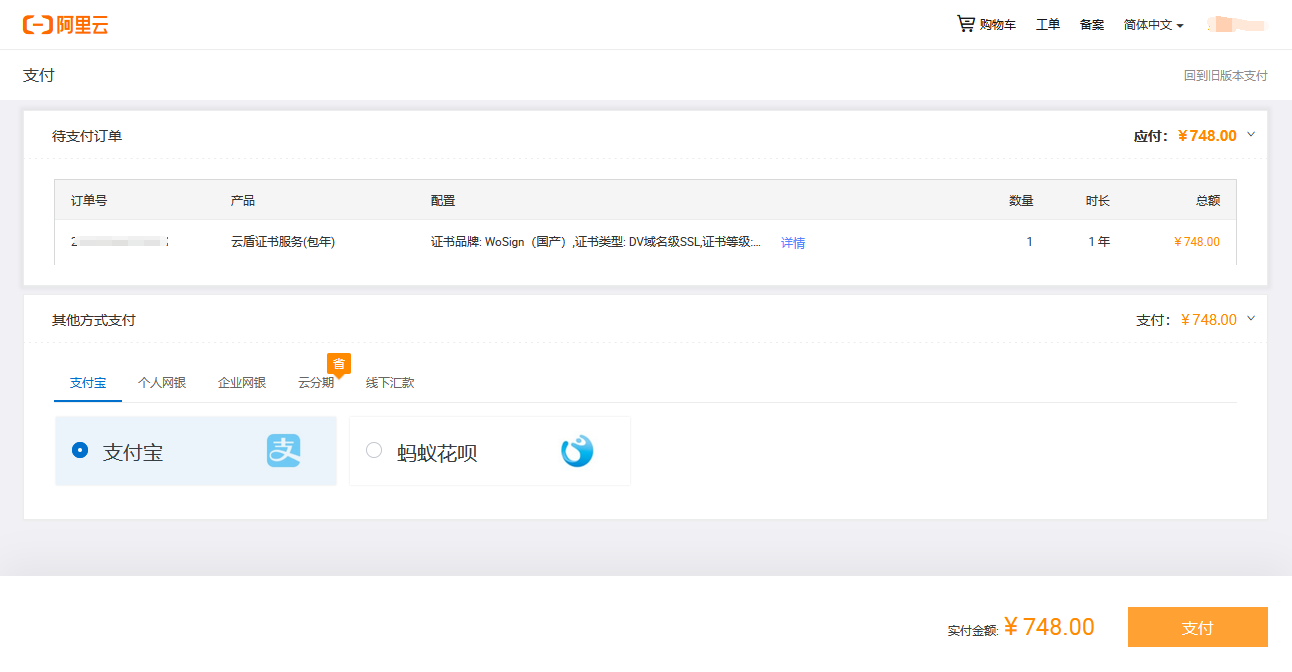This screenshot has height=672, width=1292.
Task: Open the 简体中文 language dropdown
Action: click(1153, 25)
